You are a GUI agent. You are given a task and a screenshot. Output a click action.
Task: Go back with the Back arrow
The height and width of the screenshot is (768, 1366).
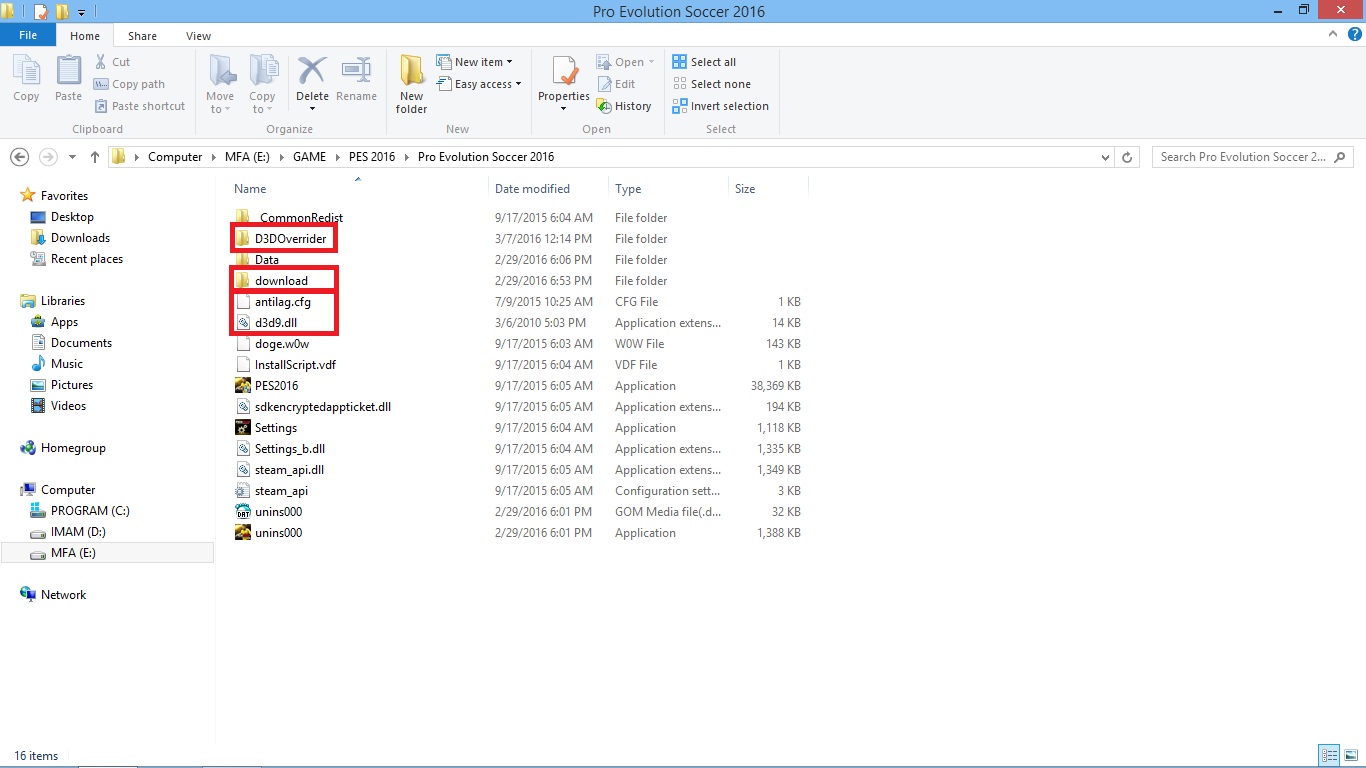click(x=19, y=157)
